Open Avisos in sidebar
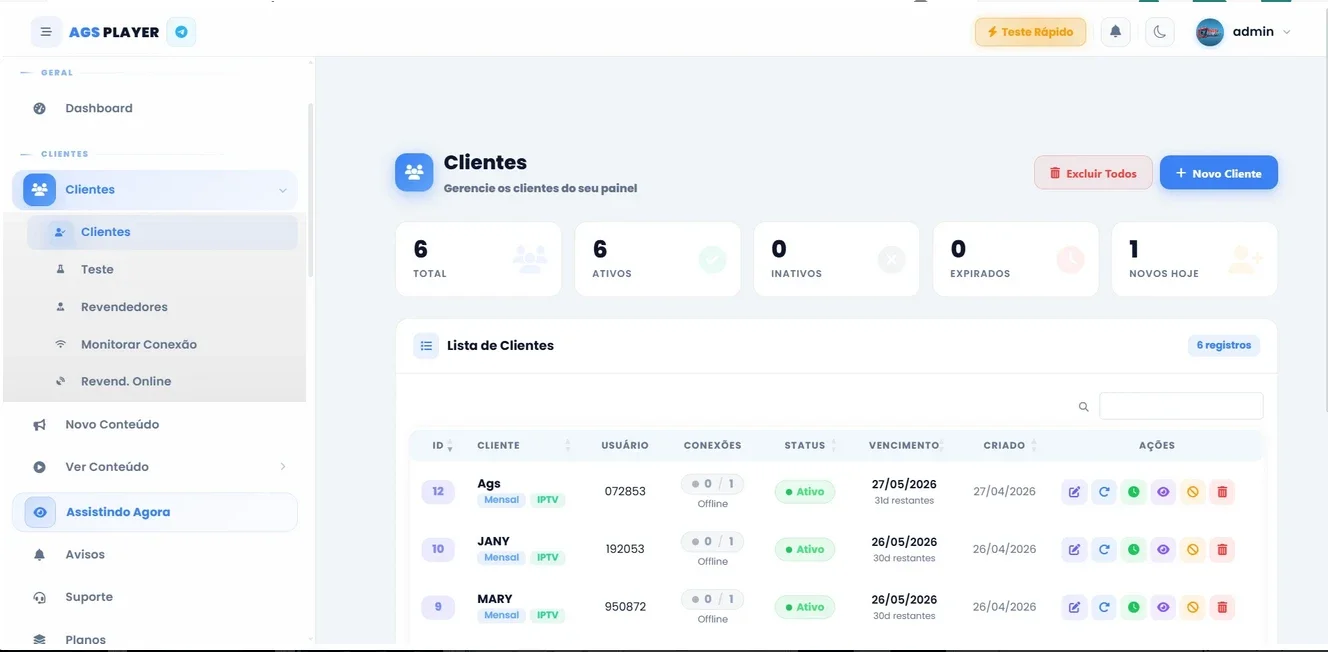Screen dimensions: 1328x652 pos(85,554)
